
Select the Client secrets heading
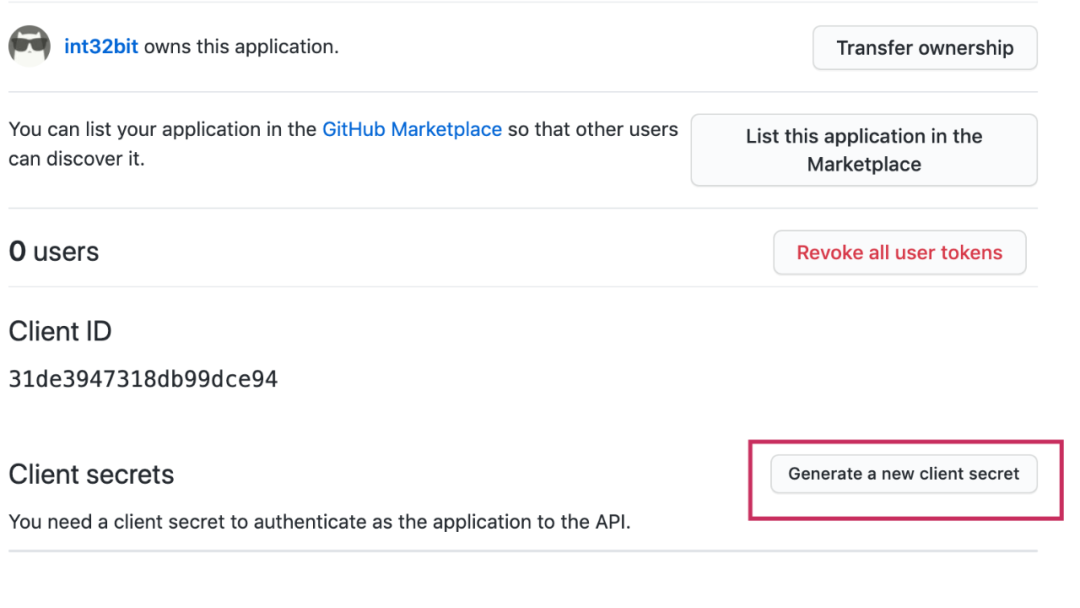coord(91,474)
